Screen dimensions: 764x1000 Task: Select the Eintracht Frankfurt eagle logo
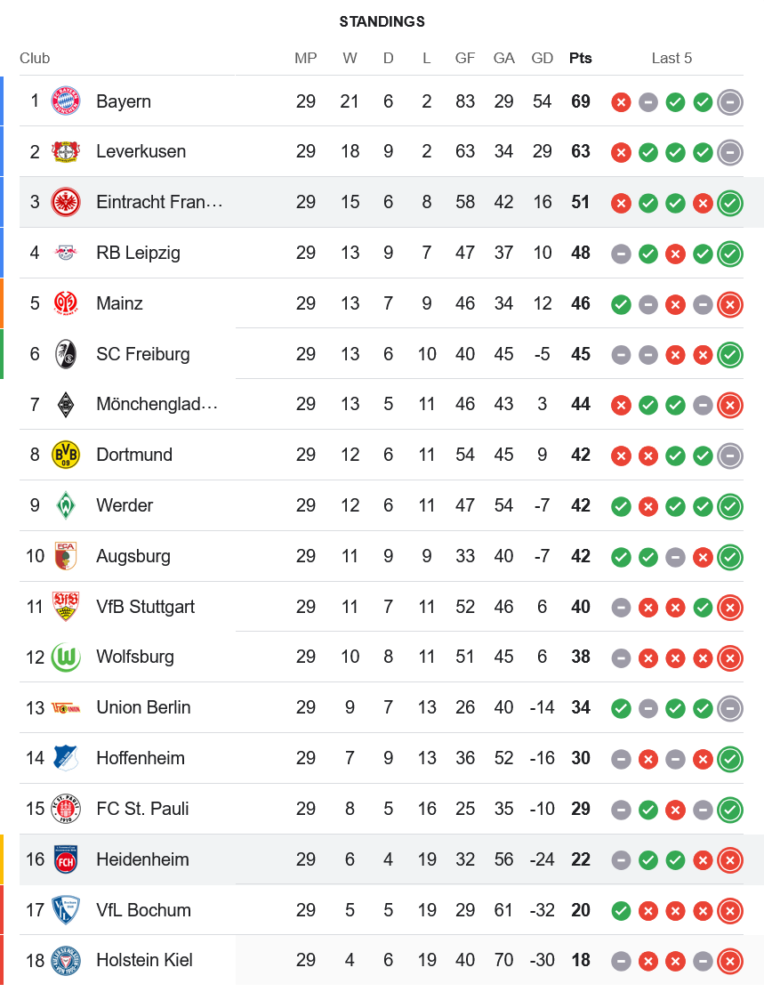[x=65, y=202]
